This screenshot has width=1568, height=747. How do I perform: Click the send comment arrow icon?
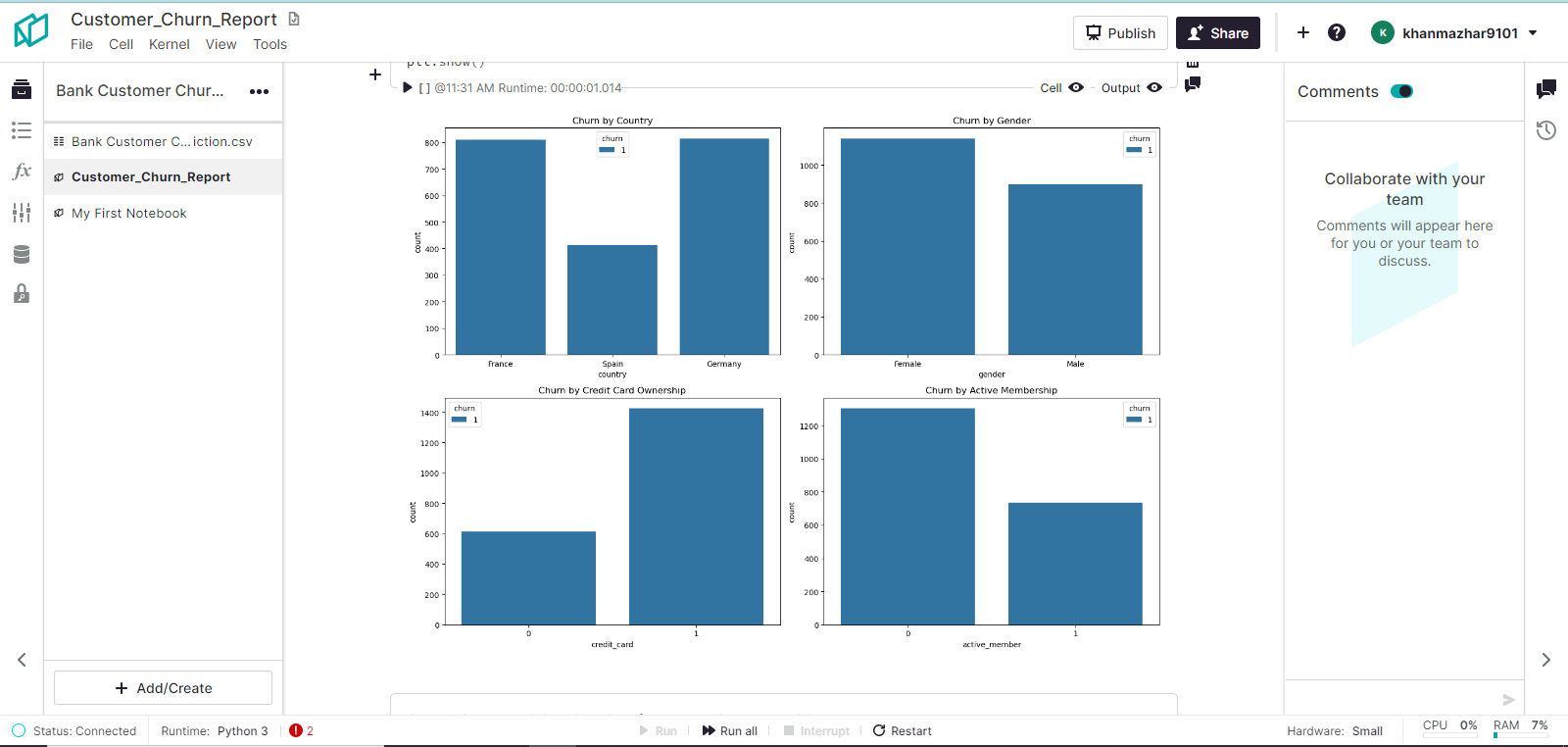coord(1508,699)
